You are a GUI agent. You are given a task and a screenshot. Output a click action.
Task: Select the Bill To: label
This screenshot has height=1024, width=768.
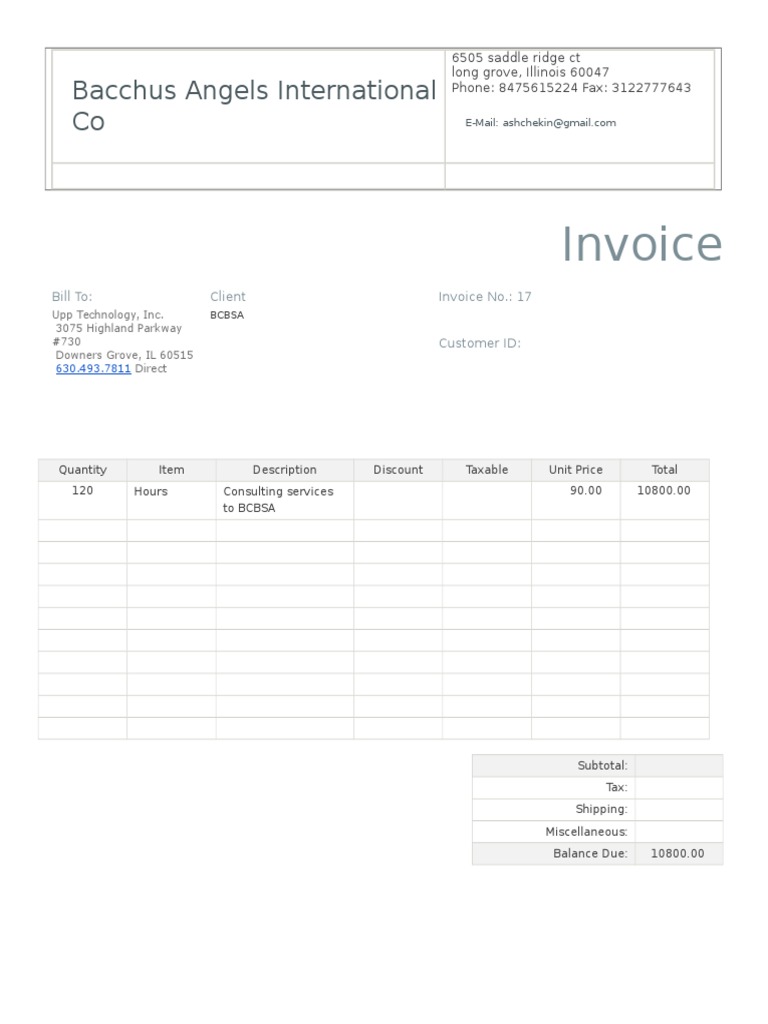(72, 296)
